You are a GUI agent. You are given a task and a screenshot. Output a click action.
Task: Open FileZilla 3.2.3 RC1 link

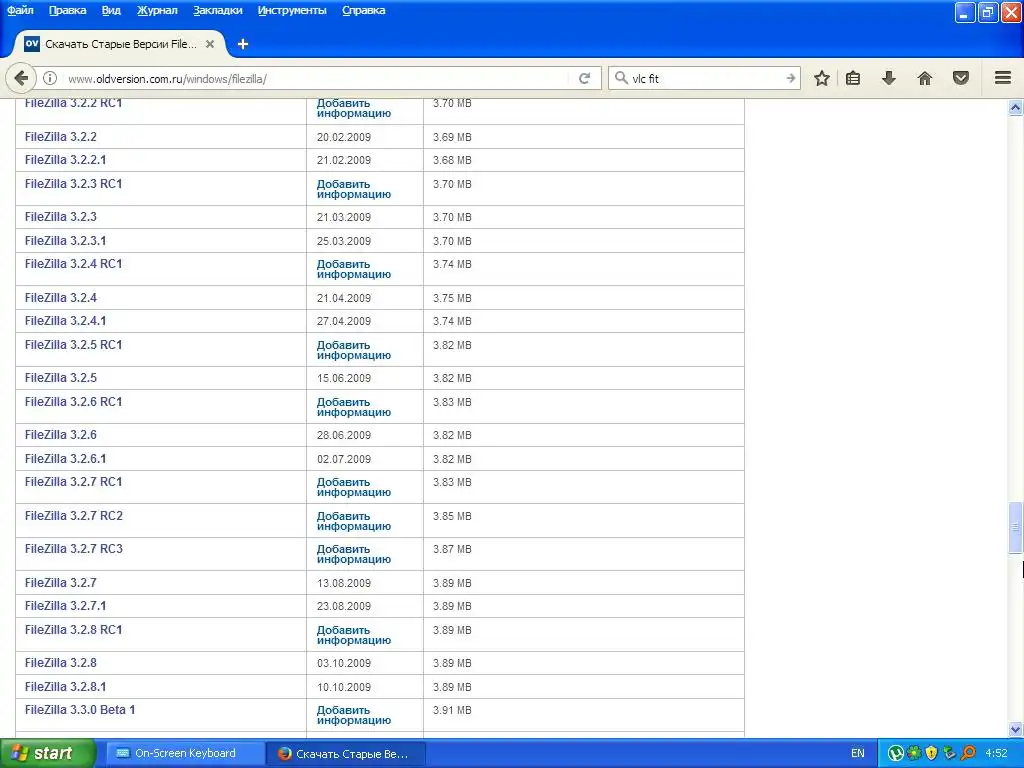click(x=73, y=184)
